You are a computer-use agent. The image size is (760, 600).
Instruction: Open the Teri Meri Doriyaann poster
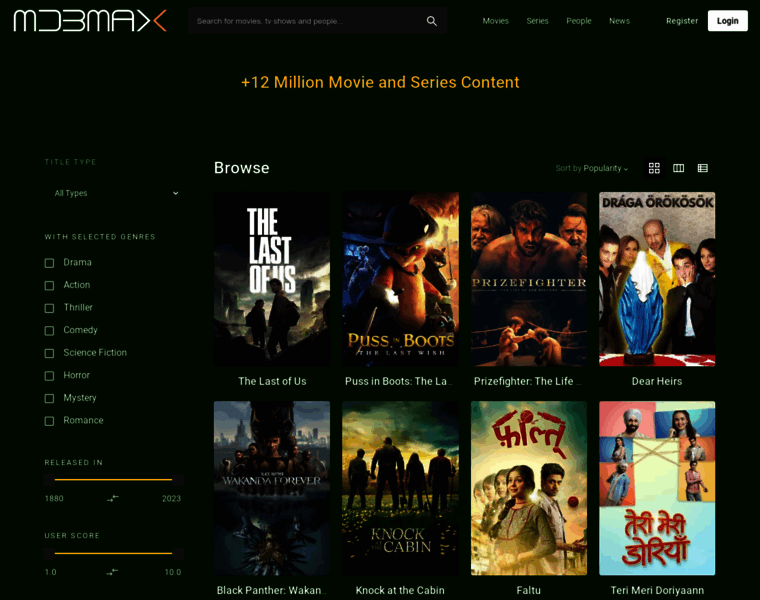pos(657,488)
